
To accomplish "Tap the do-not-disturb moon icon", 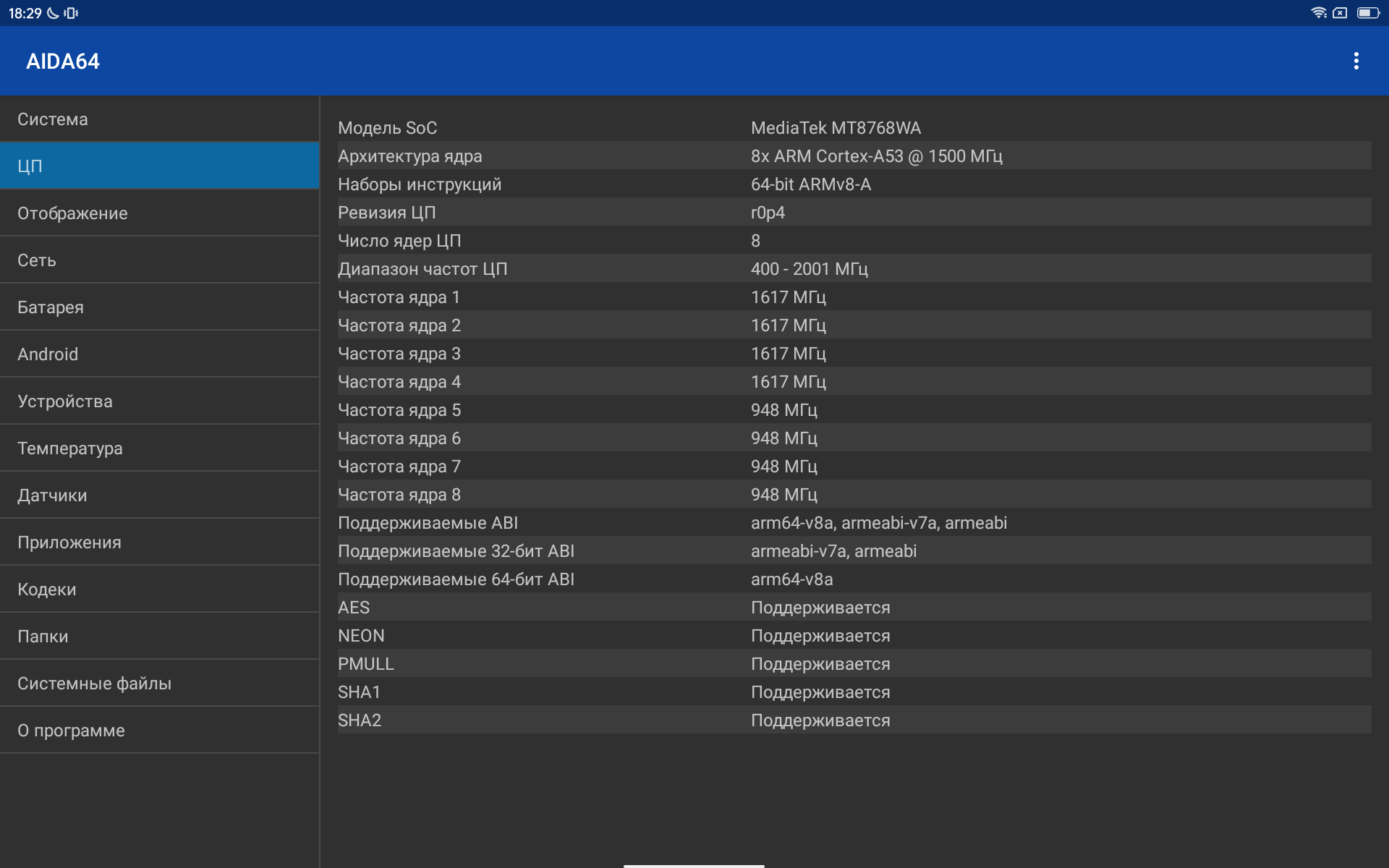I will (x=53, y=13).
